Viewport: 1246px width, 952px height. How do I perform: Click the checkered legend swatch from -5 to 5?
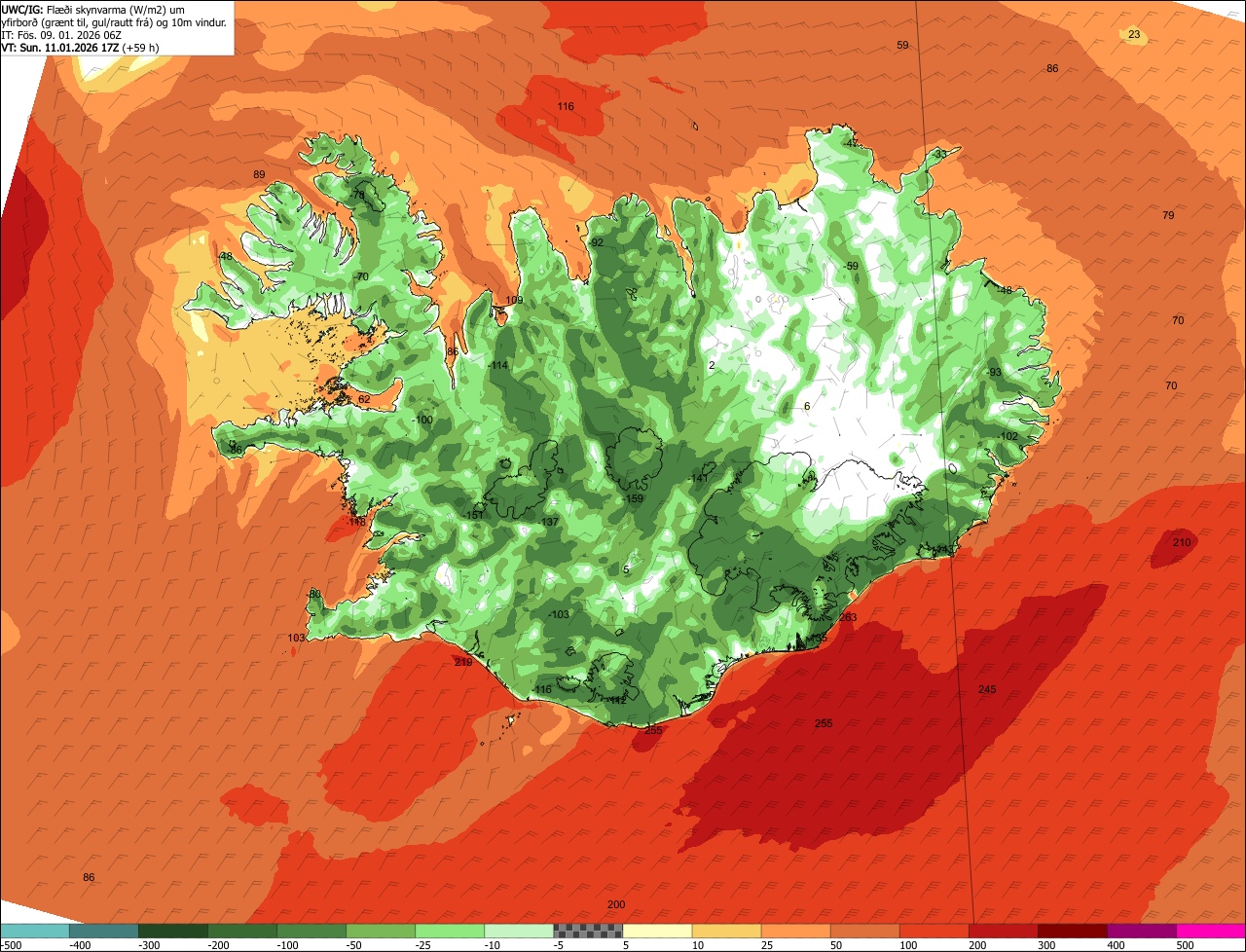pos(588,931)
